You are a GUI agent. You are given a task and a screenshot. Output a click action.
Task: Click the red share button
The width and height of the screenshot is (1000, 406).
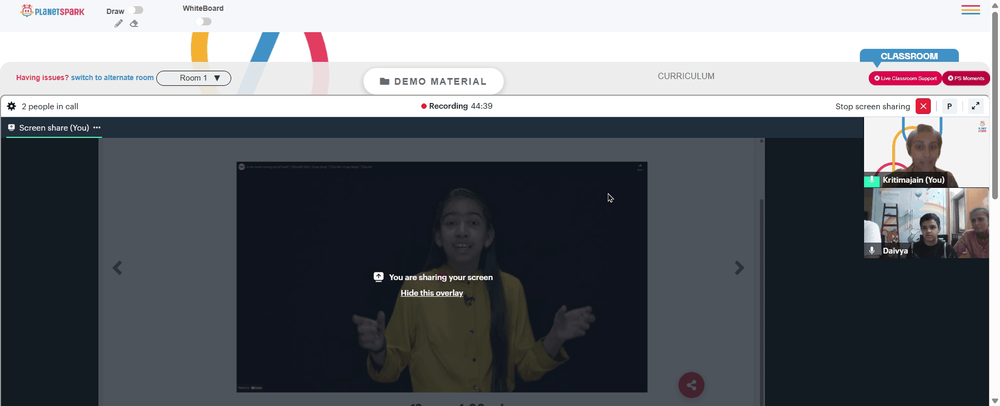coord(691,384)
